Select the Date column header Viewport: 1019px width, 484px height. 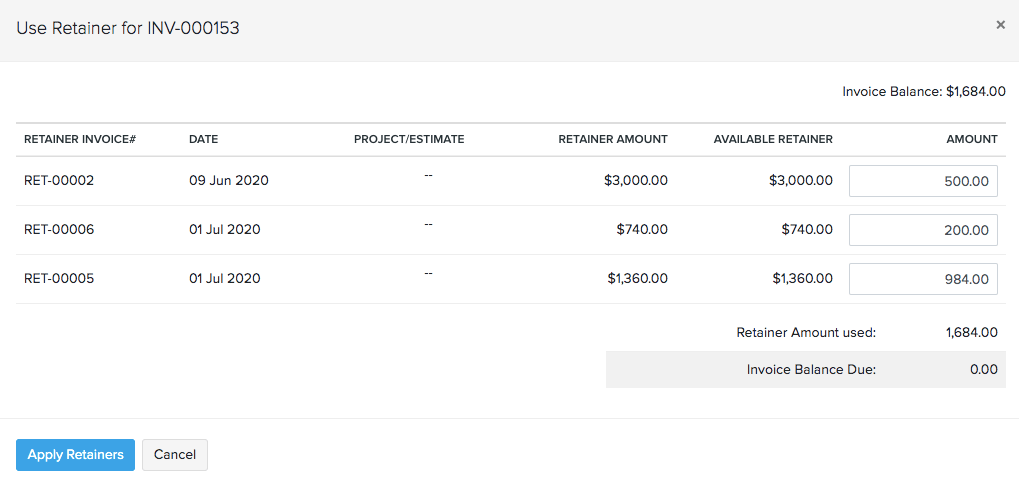[x=203, y=139]
